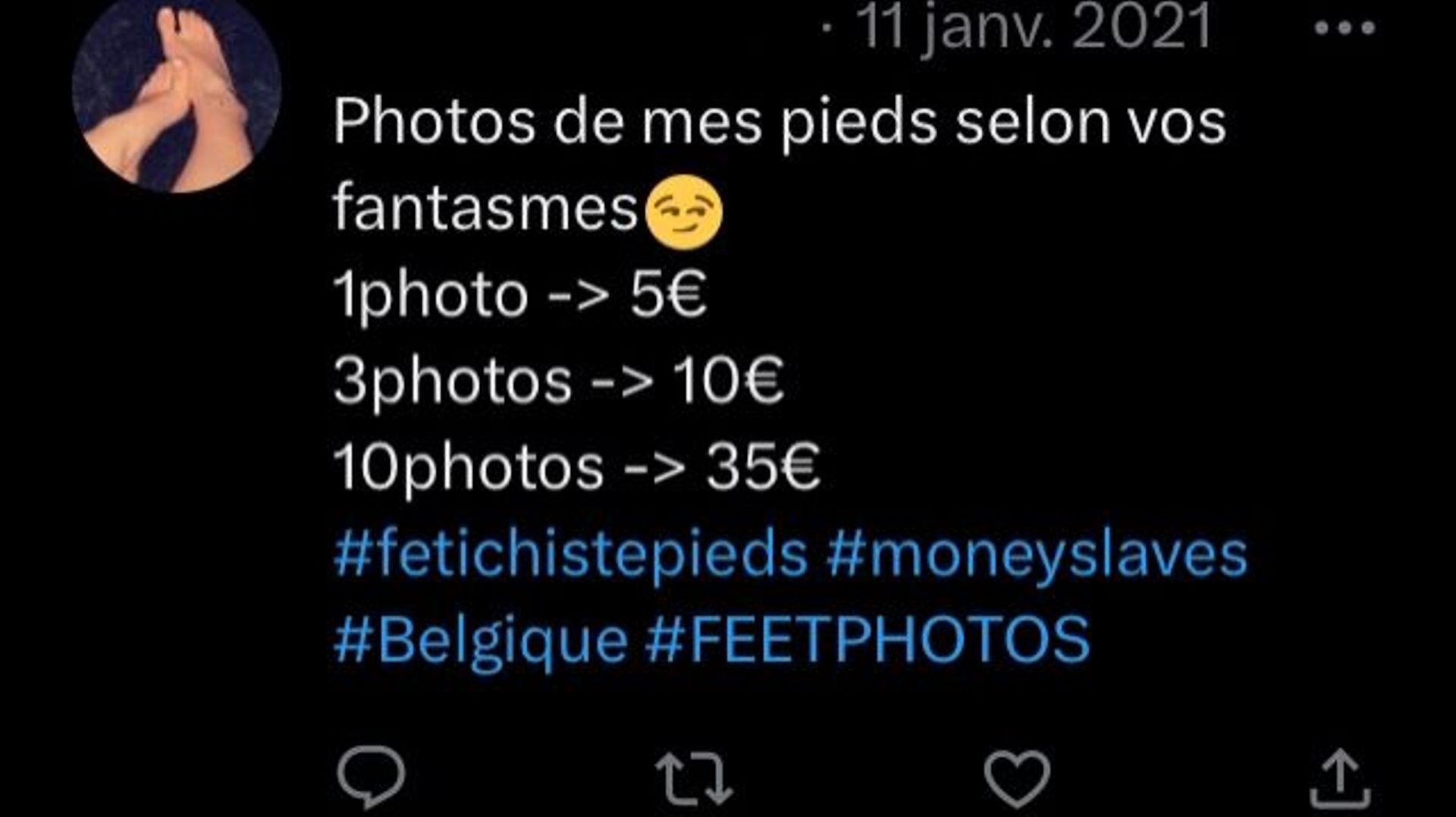Open the #Belgique hashtag
The width and height of the screenshot is (1456, 817).
(x=481, y=640)
